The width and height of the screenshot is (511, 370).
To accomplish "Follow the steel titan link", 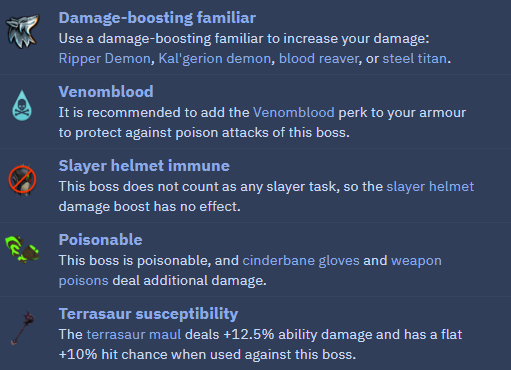I will (x=415, y=59).
